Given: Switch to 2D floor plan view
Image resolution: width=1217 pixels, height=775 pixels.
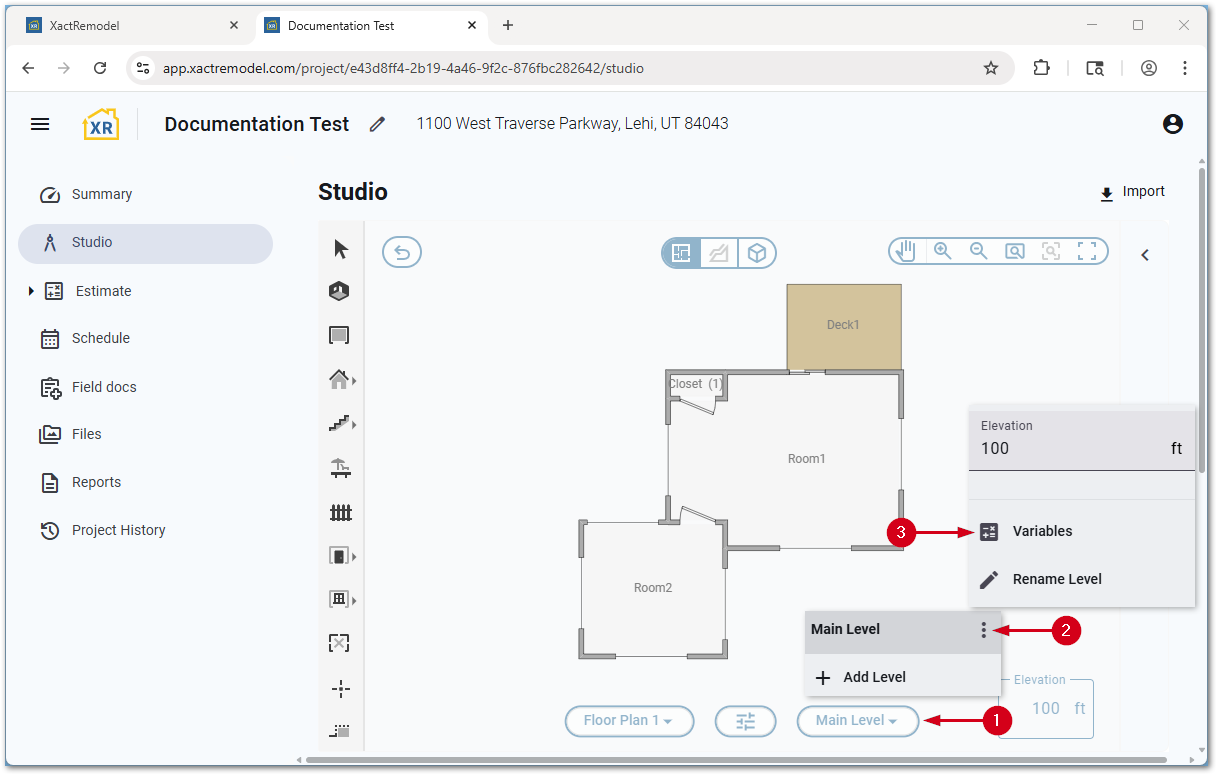Looking at the screenshot, I should (x=681, y=253).
